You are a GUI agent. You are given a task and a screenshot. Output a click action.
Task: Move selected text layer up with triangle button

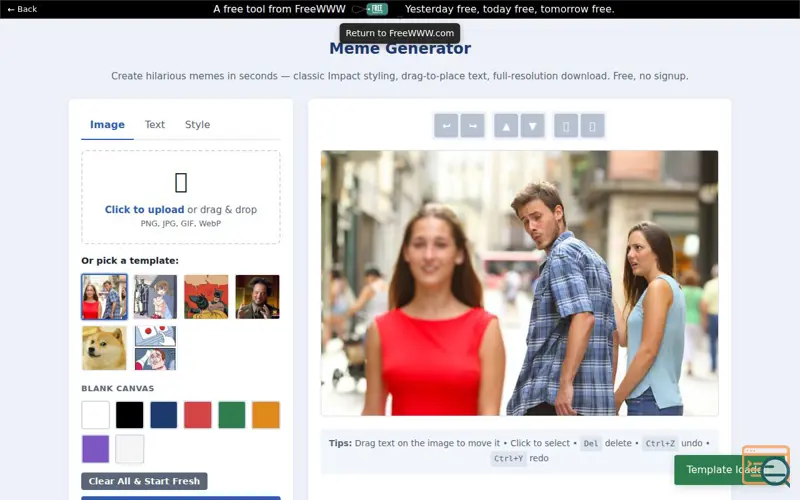point(506,126)
